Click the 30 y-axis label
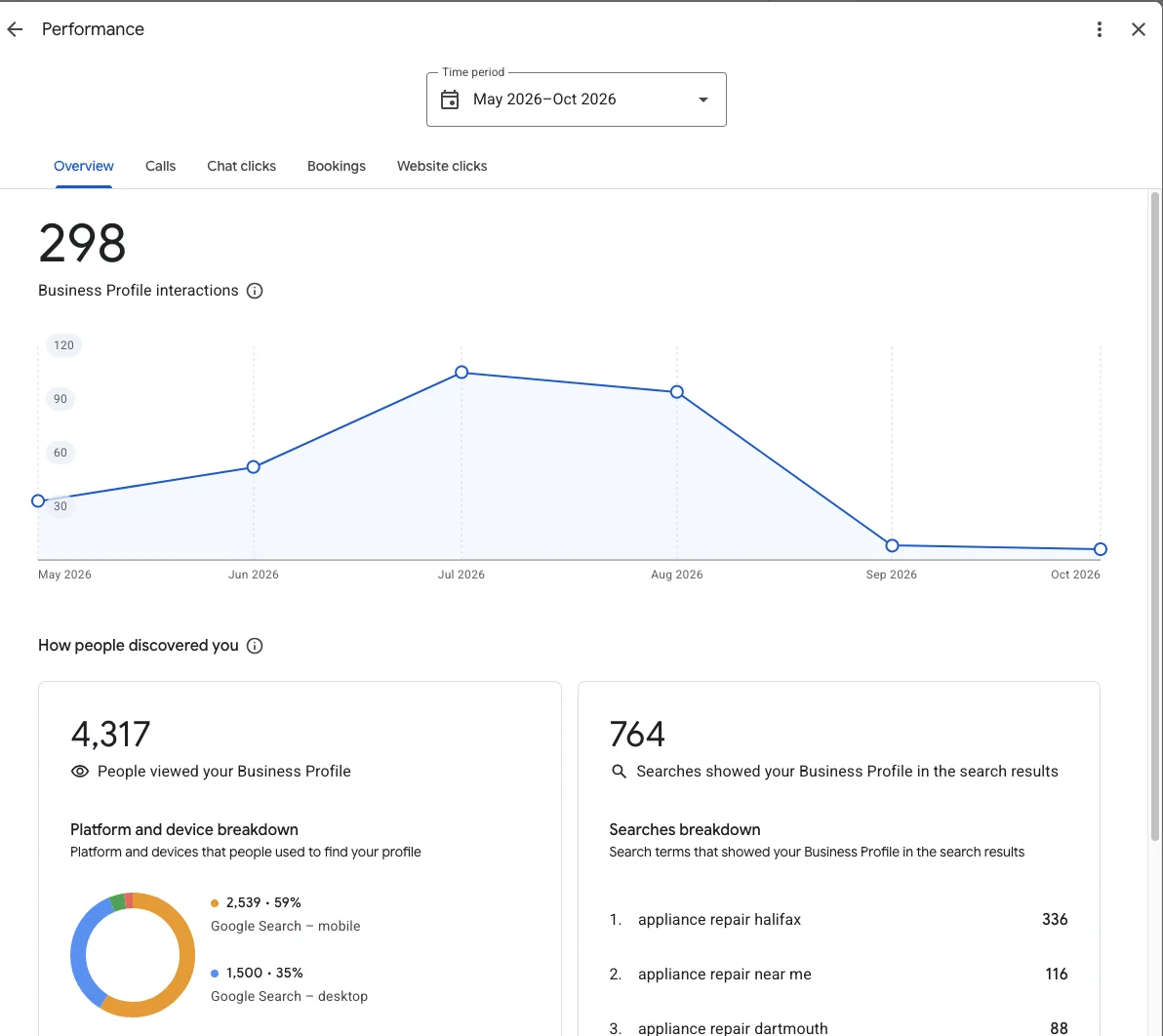Screen dimensions: 1163x1036 [60, 506]
